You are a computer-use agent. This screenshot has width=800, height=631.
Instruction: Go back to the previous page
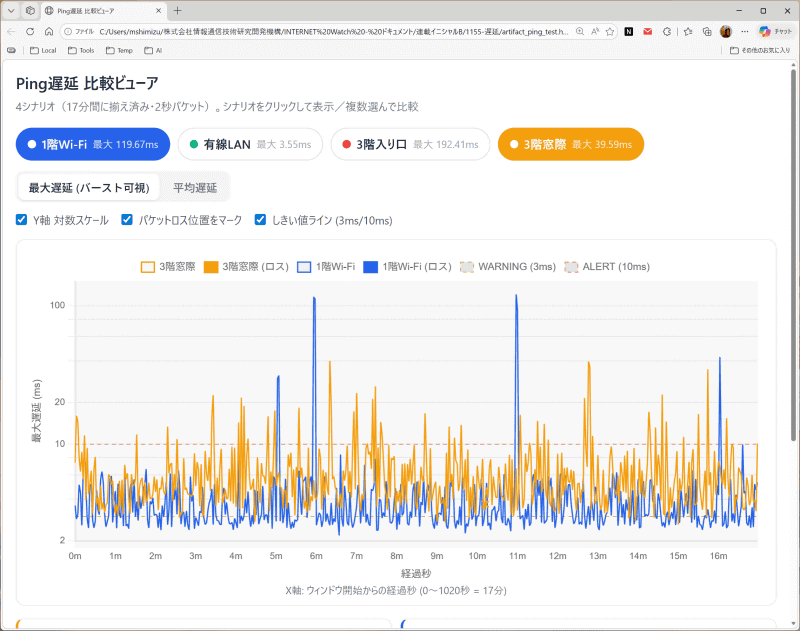pos(11,32)
